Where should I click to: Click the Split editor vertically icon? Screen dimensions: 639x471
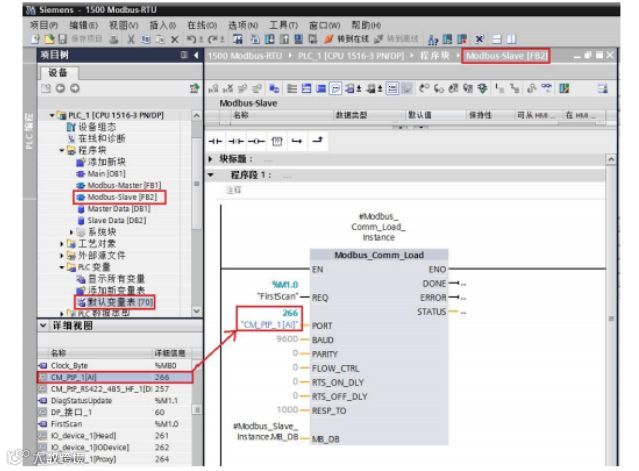pos(511,39)
